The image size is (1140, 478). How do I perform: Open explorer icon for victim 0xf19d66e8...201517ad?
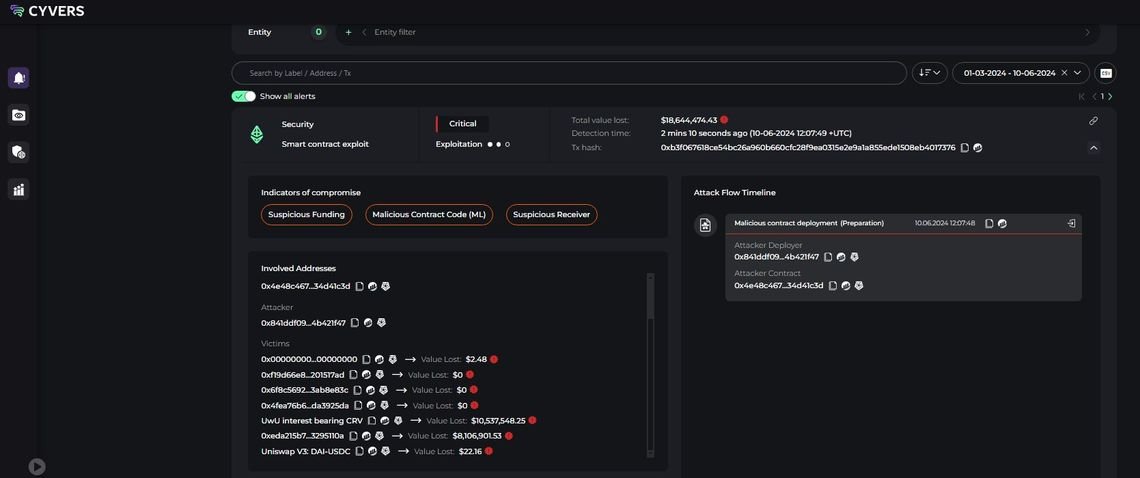click(x=366, y=375)
